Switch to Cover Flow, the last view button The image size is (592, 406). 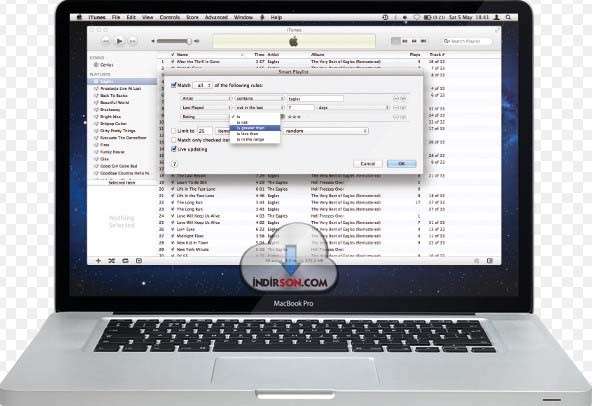(423, 41)
